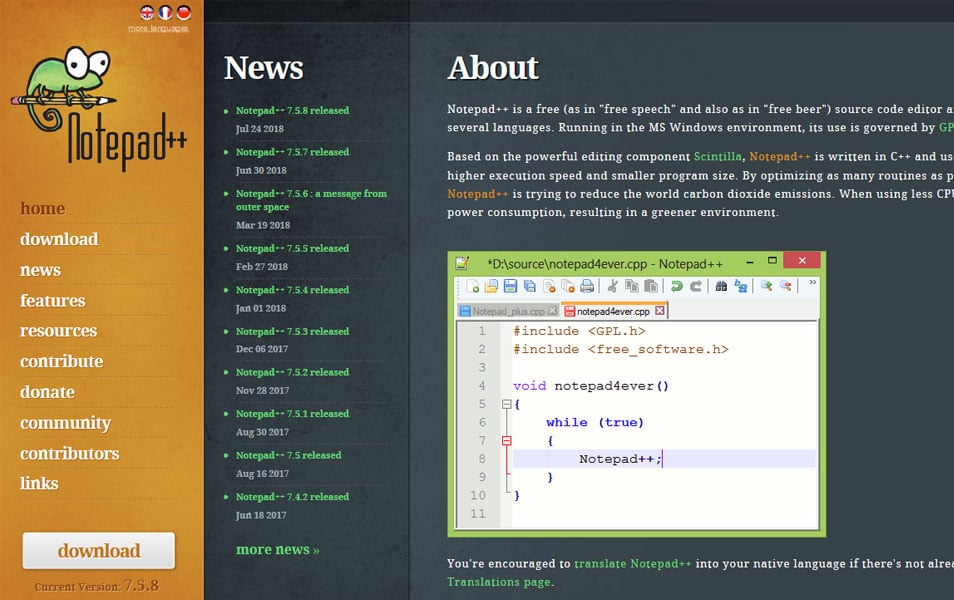
Task: Open the Translations page link
Action: 500,582
